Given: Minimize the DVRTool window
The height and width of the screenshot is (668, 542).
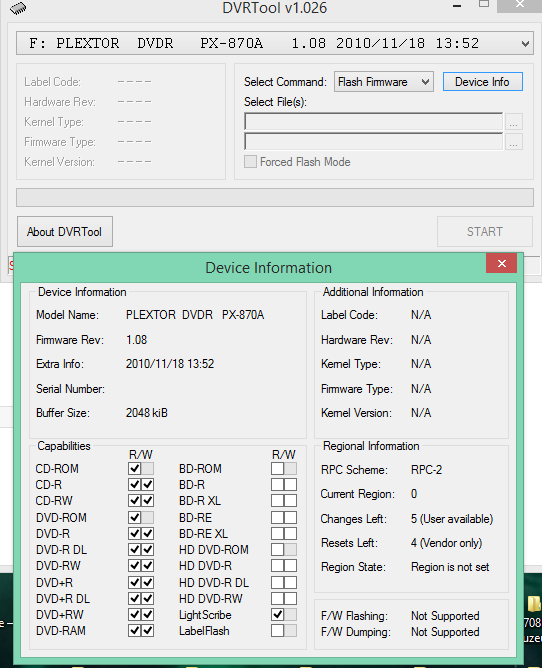Looking at the screenshot, I should 457,6.
